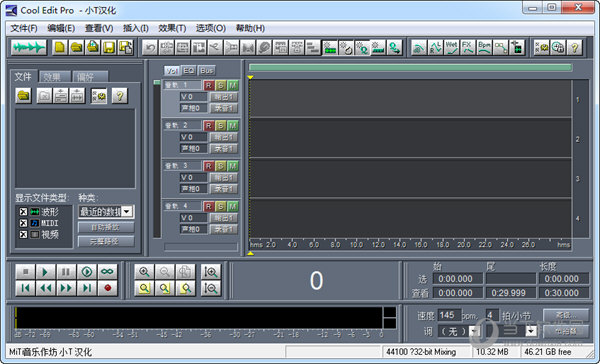Click the 高级... button
600x364 pixels.
pyautogui.click(x=566, y=315)
